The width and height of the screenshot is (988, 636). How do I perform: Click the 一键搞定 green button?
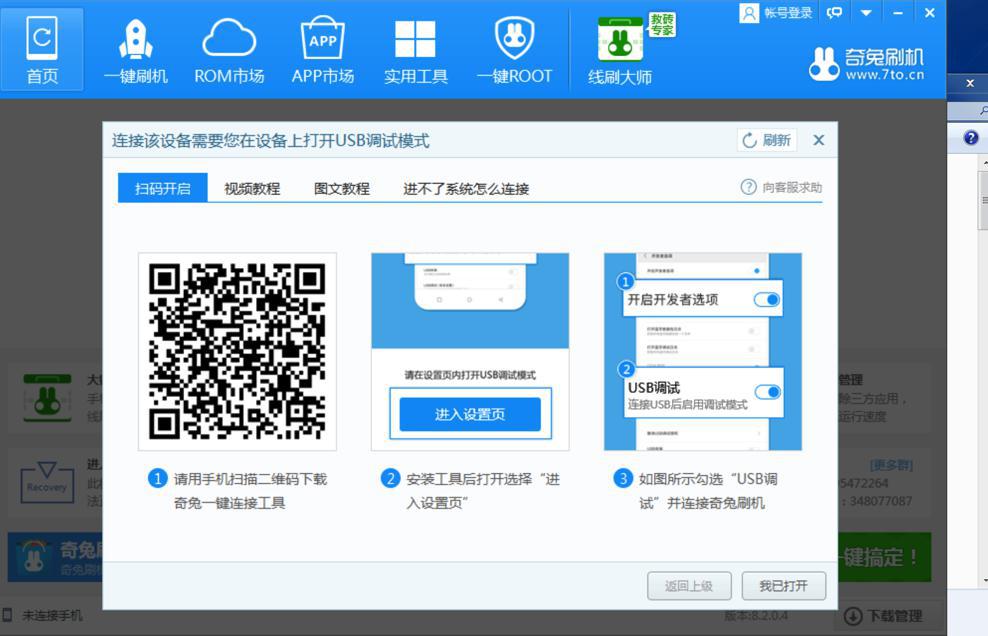point(884,557)
